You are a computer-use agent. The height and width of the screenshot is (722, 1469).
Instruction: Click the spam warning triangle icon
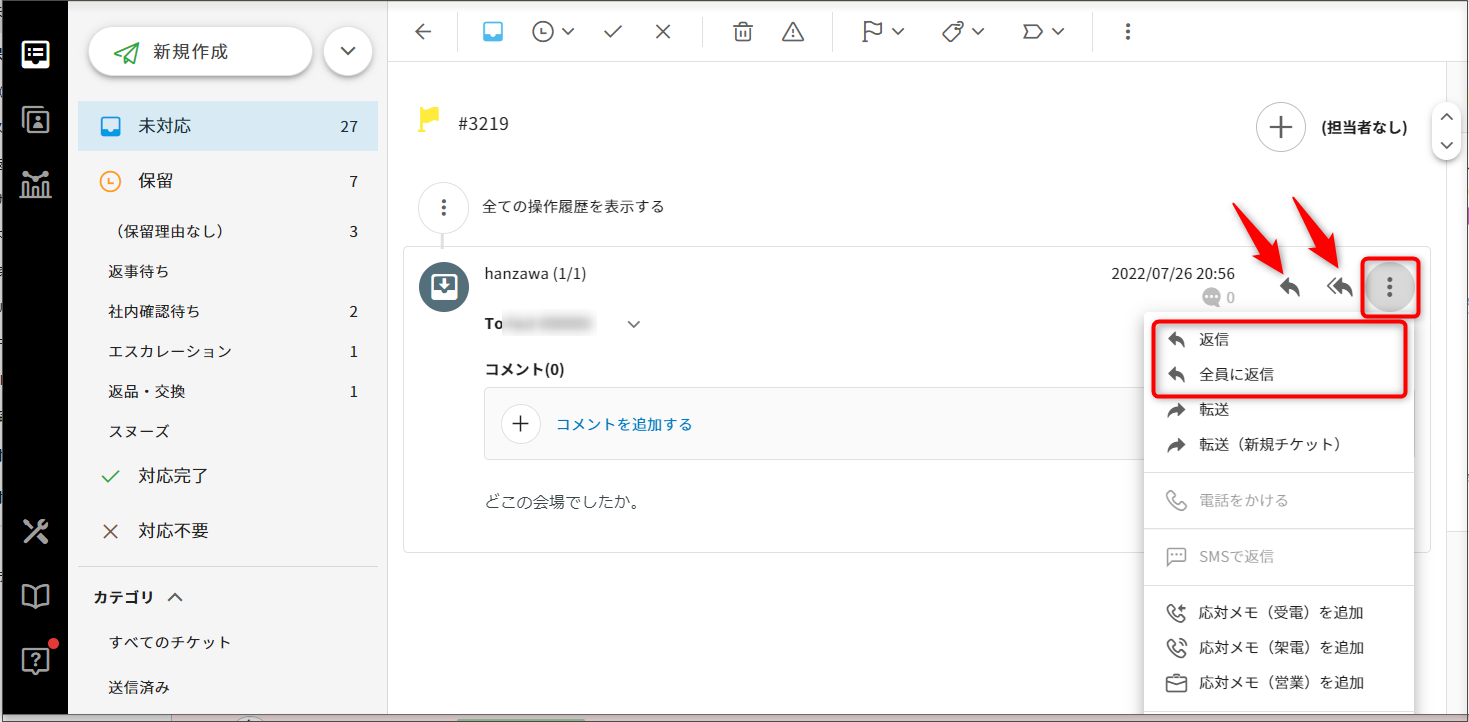[x=793, y=32]
